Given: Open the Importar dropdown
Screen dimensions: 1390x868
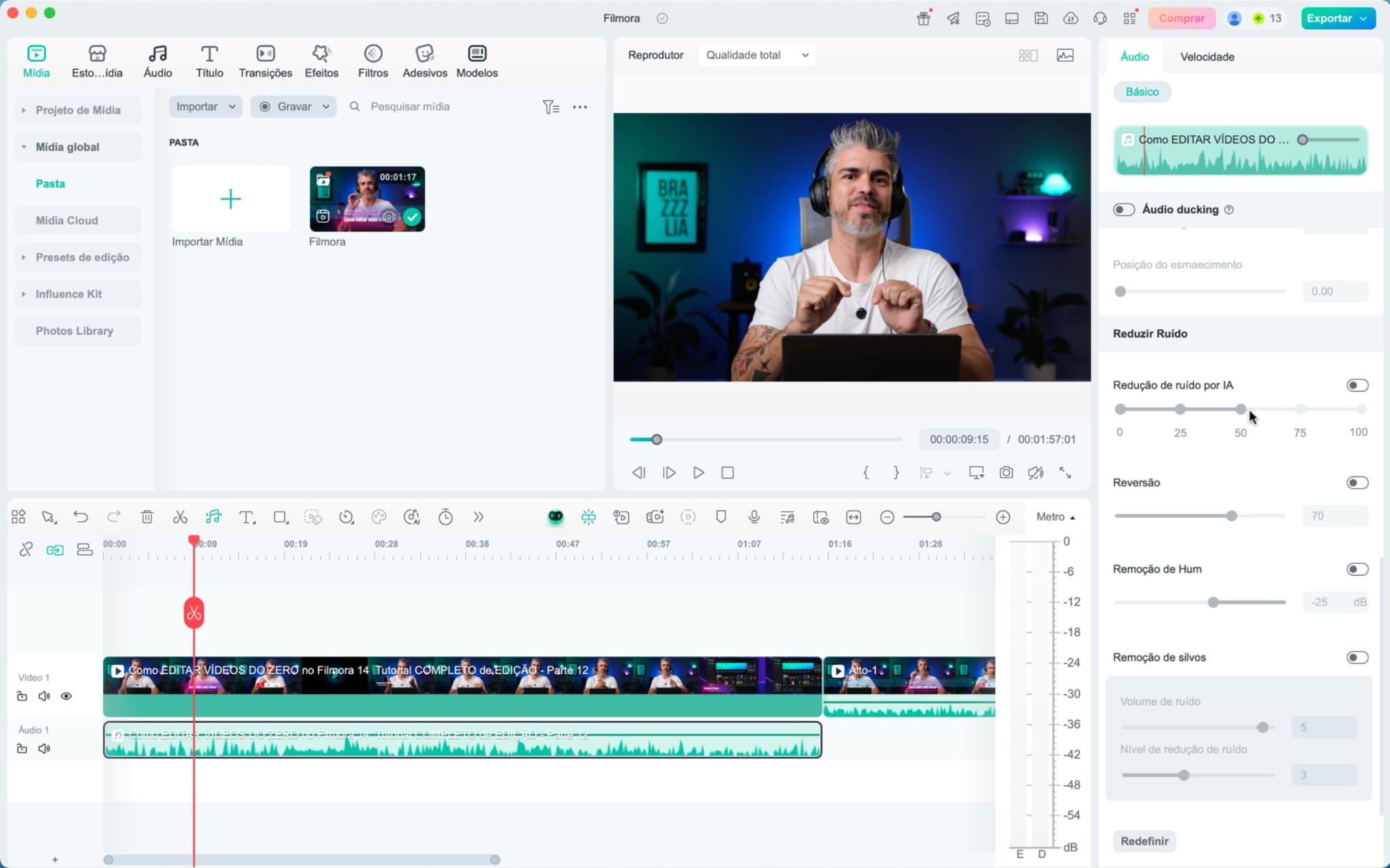Looking at the screenshot, I should coord(206,107).
